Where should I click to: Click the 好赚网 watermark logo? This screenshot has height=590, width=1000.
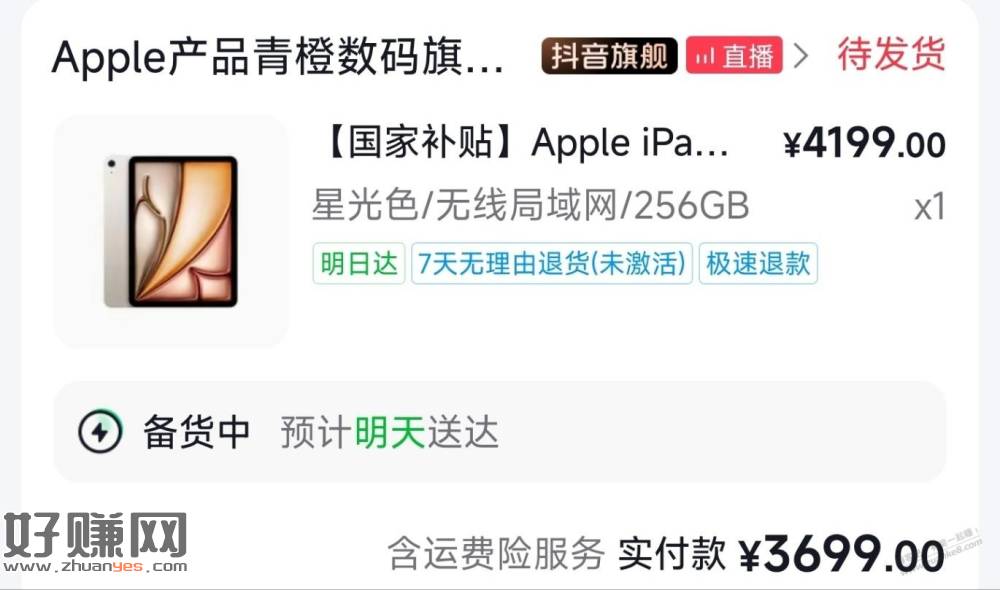[96, 542]
